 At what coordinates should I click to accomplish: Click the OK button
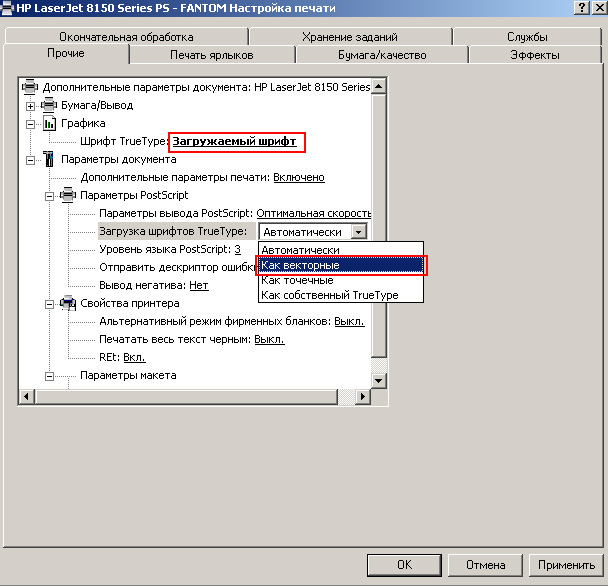click(x=404, y=565)
